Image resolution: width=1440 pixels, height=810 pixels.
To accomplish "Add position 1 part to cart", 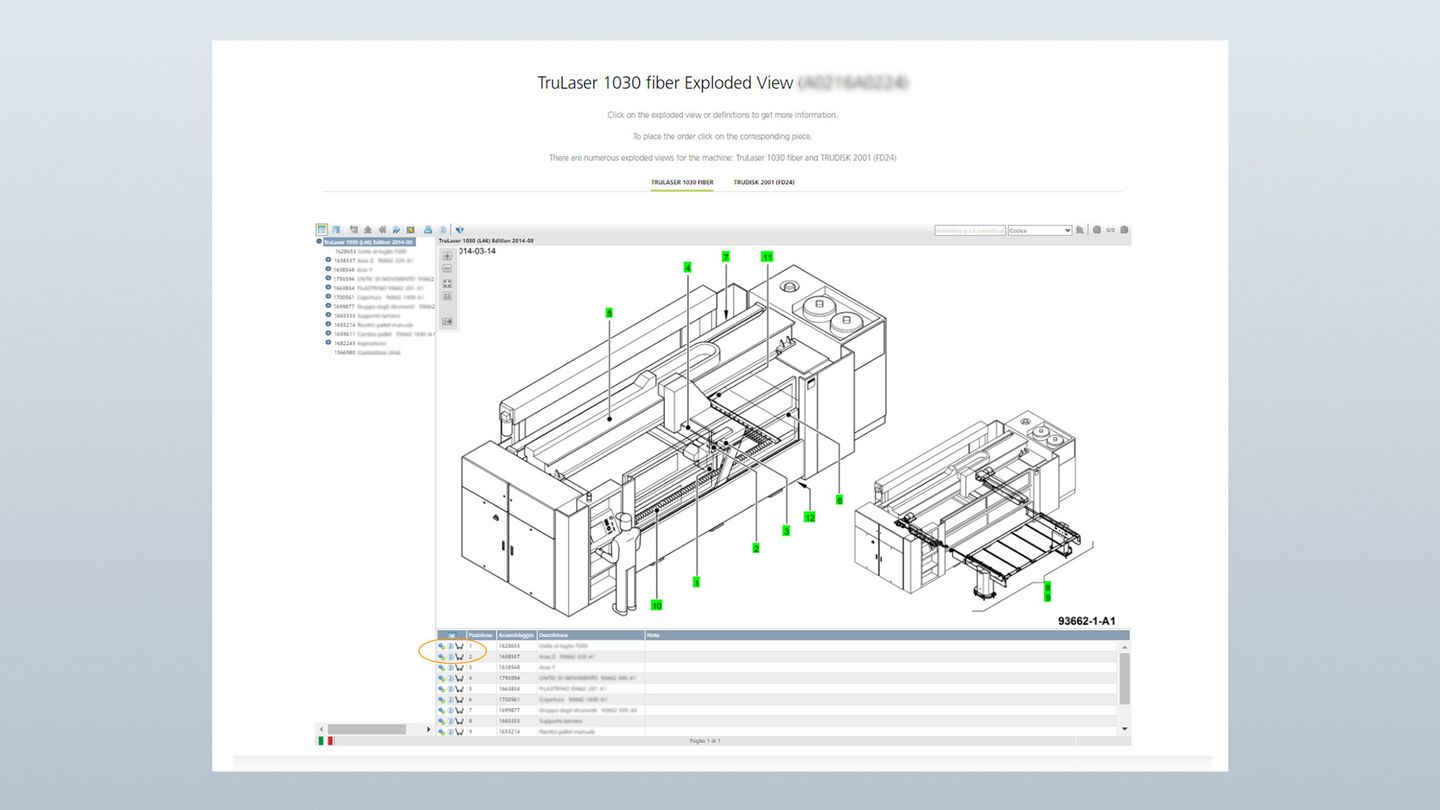I will (x=459, y=646).
